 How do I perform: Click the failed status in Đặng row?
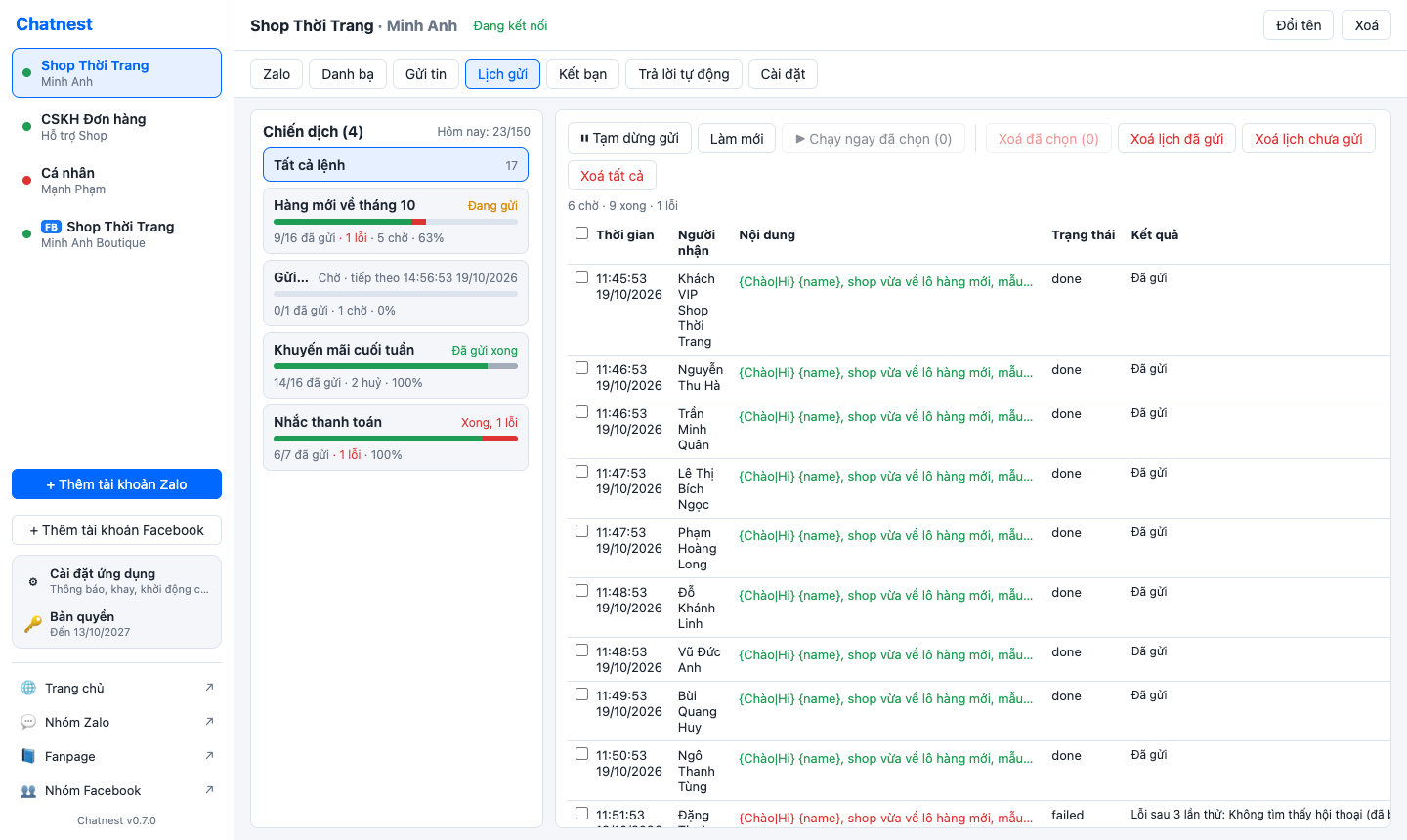[x=1067, y=816]
